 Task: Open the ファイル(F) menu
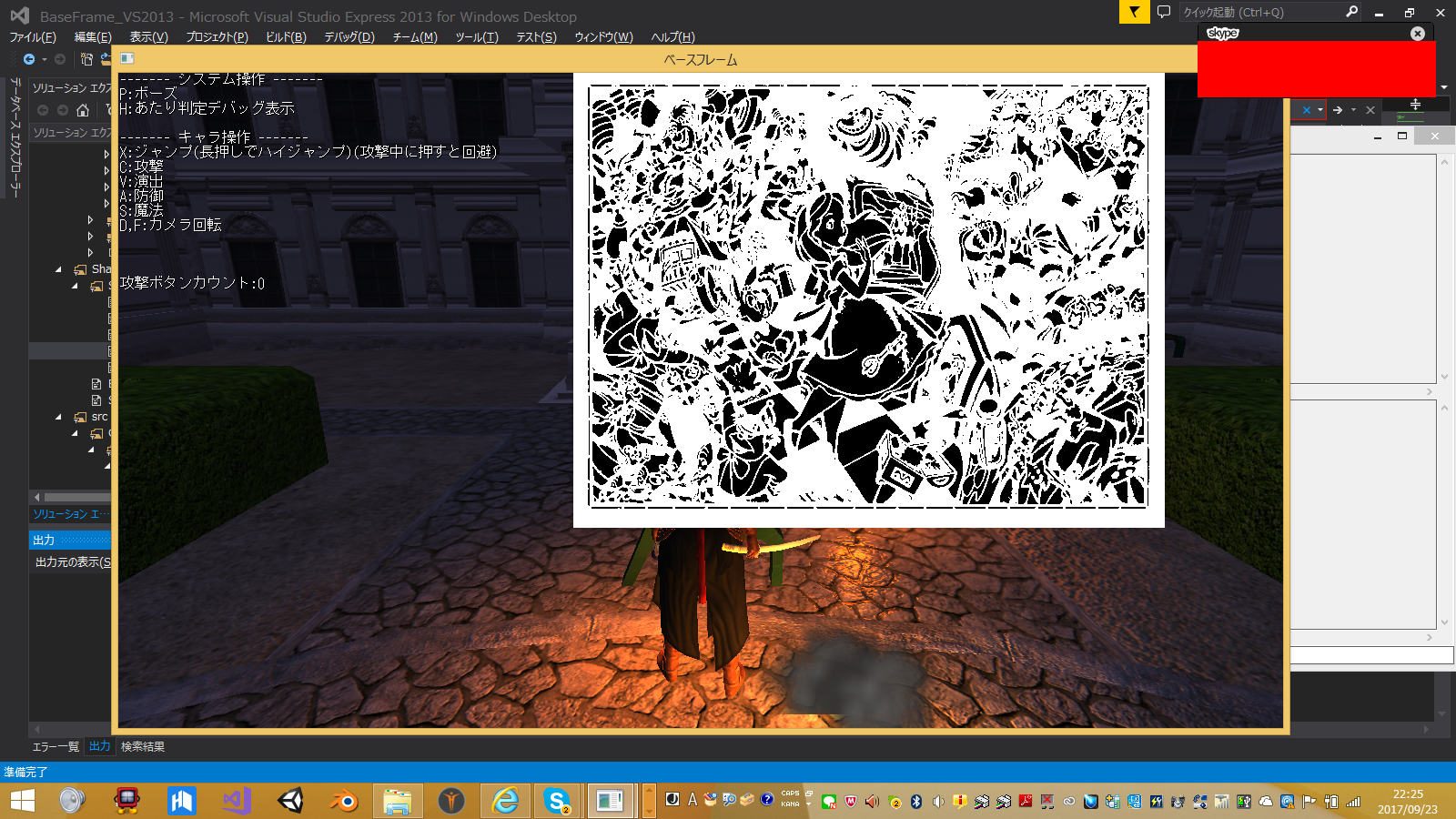tap(33, 37)
